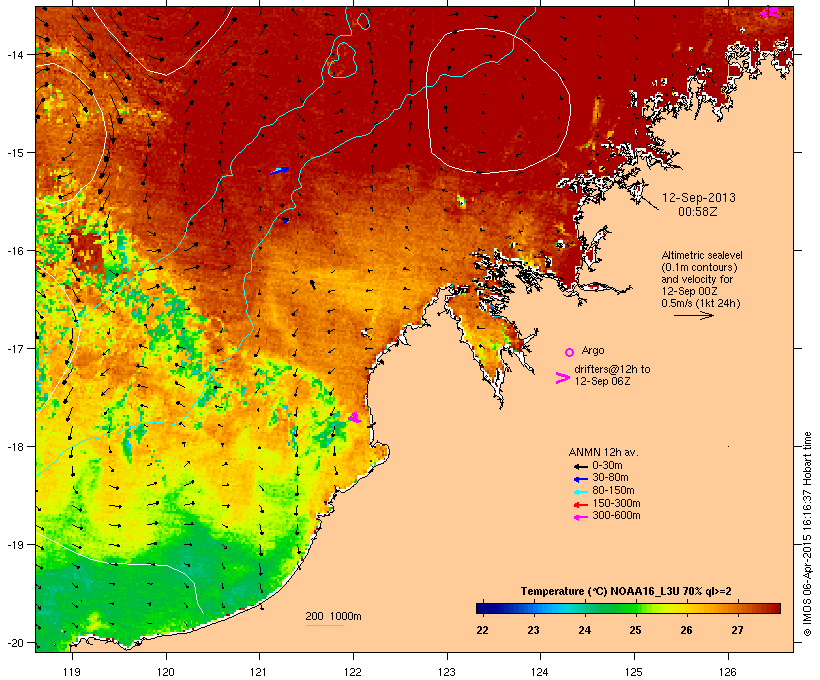Click the magenta drifters arrowhead legend symbol
The height and width of the screenshot is (680, 820).
(563, 378)
